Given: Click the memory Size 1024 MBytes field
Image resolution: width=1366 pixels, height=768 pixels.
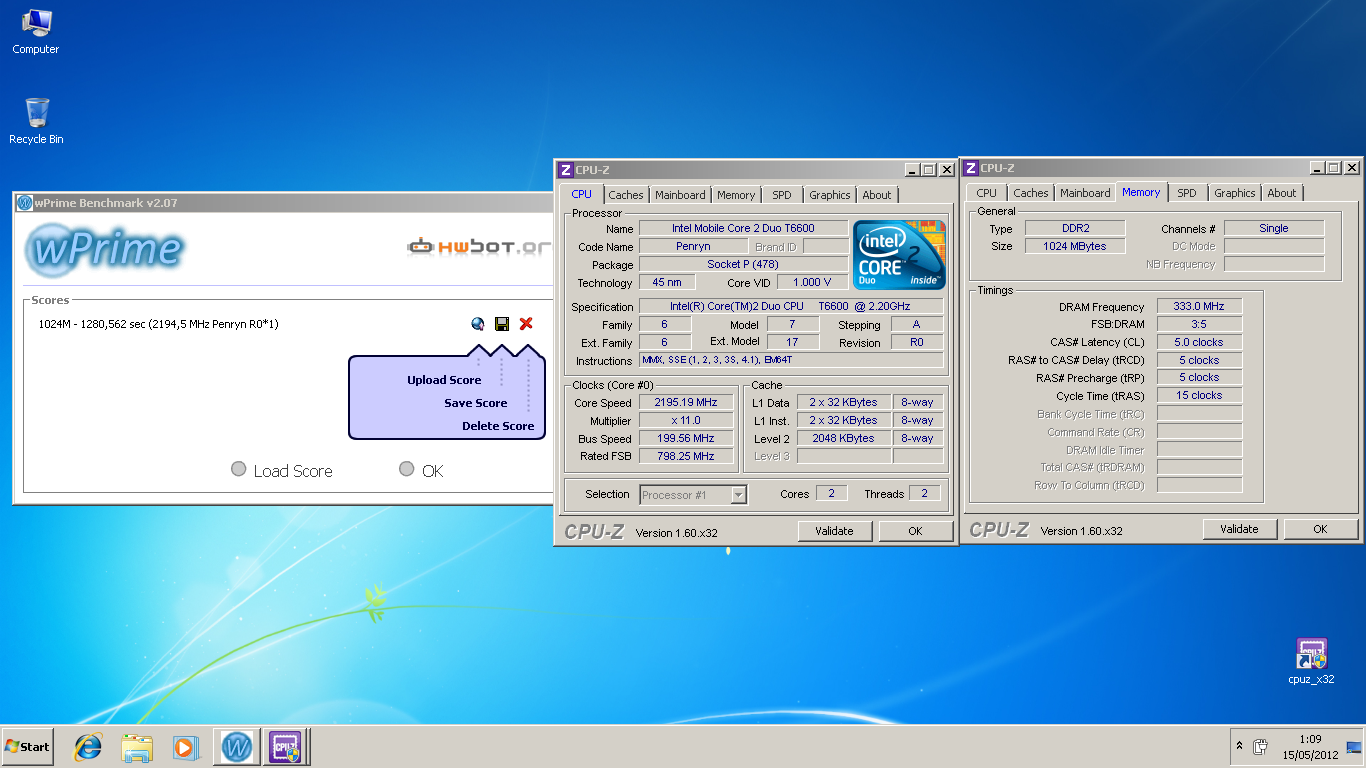Looking at the screenshot, I should 1076,246.
